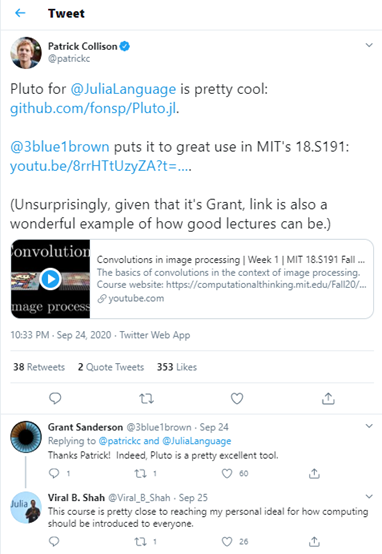This screenshot has width=382, height=554.
Task: Open Patrick Collison's profile picture
Action: [x=26, y=53]
